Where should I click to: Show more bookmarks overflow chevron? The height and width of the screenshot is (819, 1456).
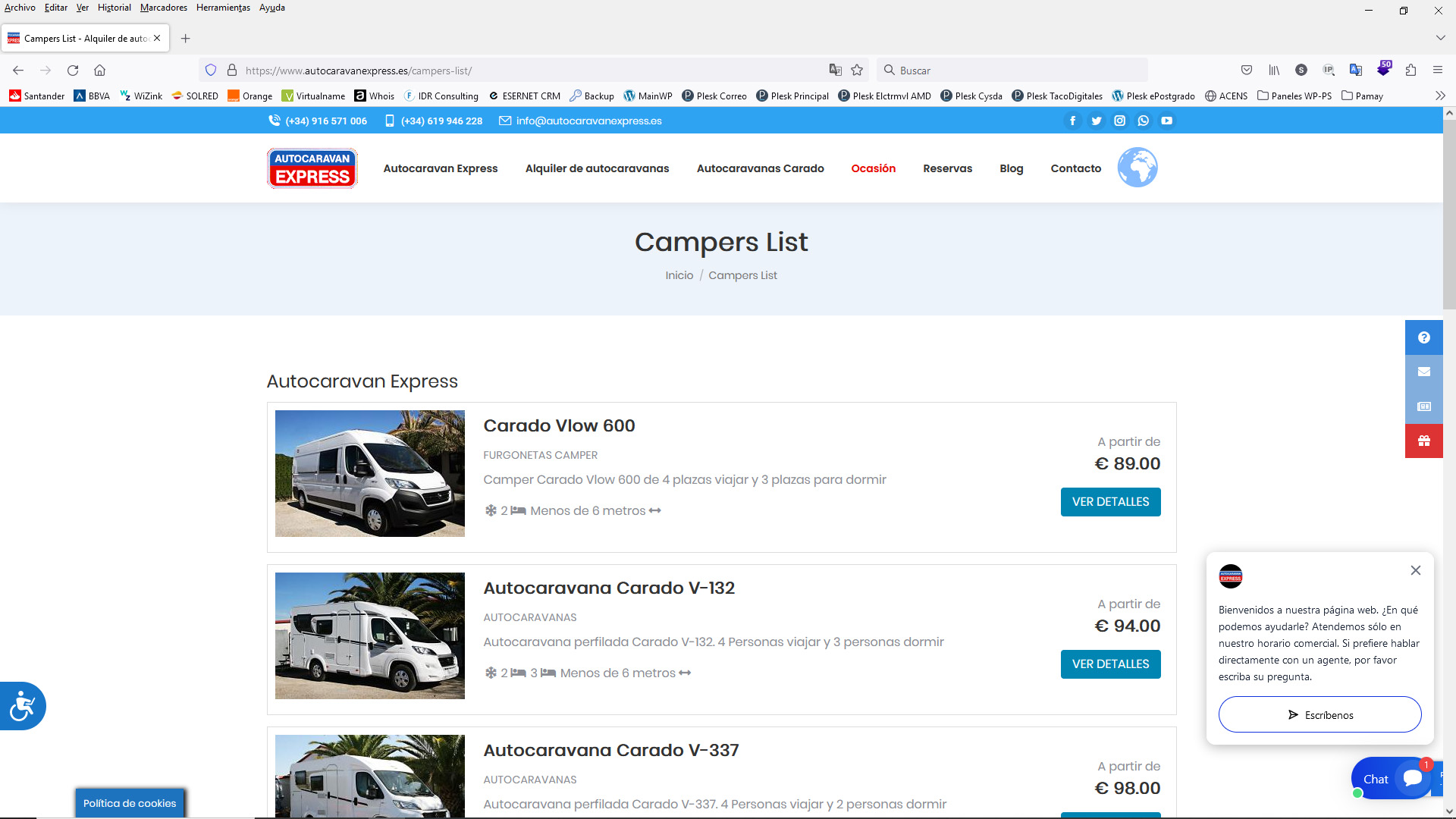1440,96
